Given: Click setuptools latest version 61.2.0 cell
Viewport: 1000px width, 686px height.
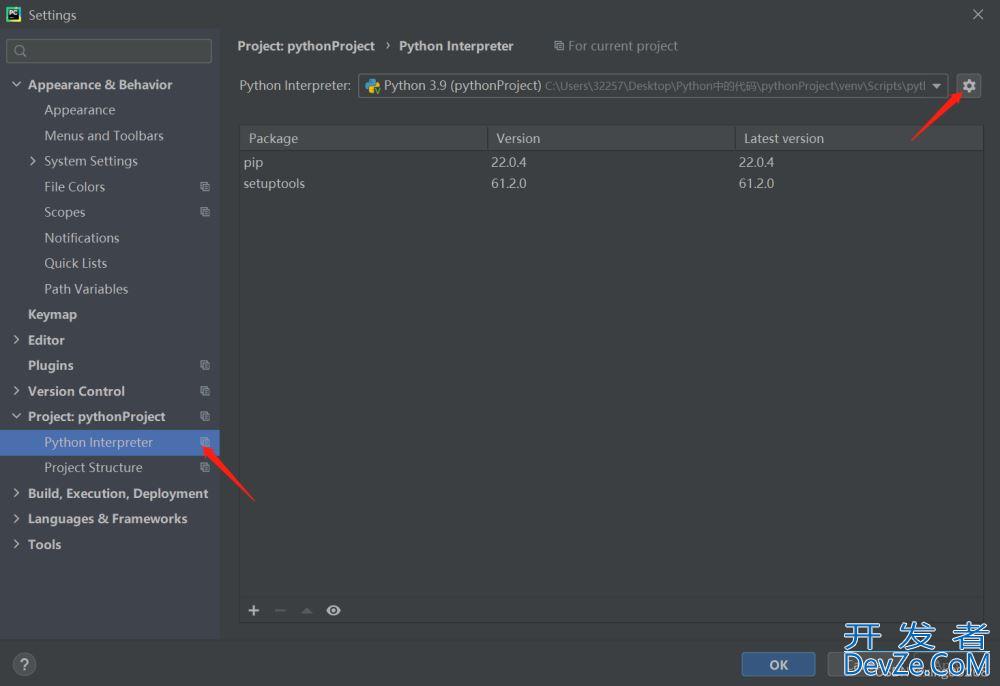Looking at the screenshot, I should pyautogui.click(x=756, y=183).
